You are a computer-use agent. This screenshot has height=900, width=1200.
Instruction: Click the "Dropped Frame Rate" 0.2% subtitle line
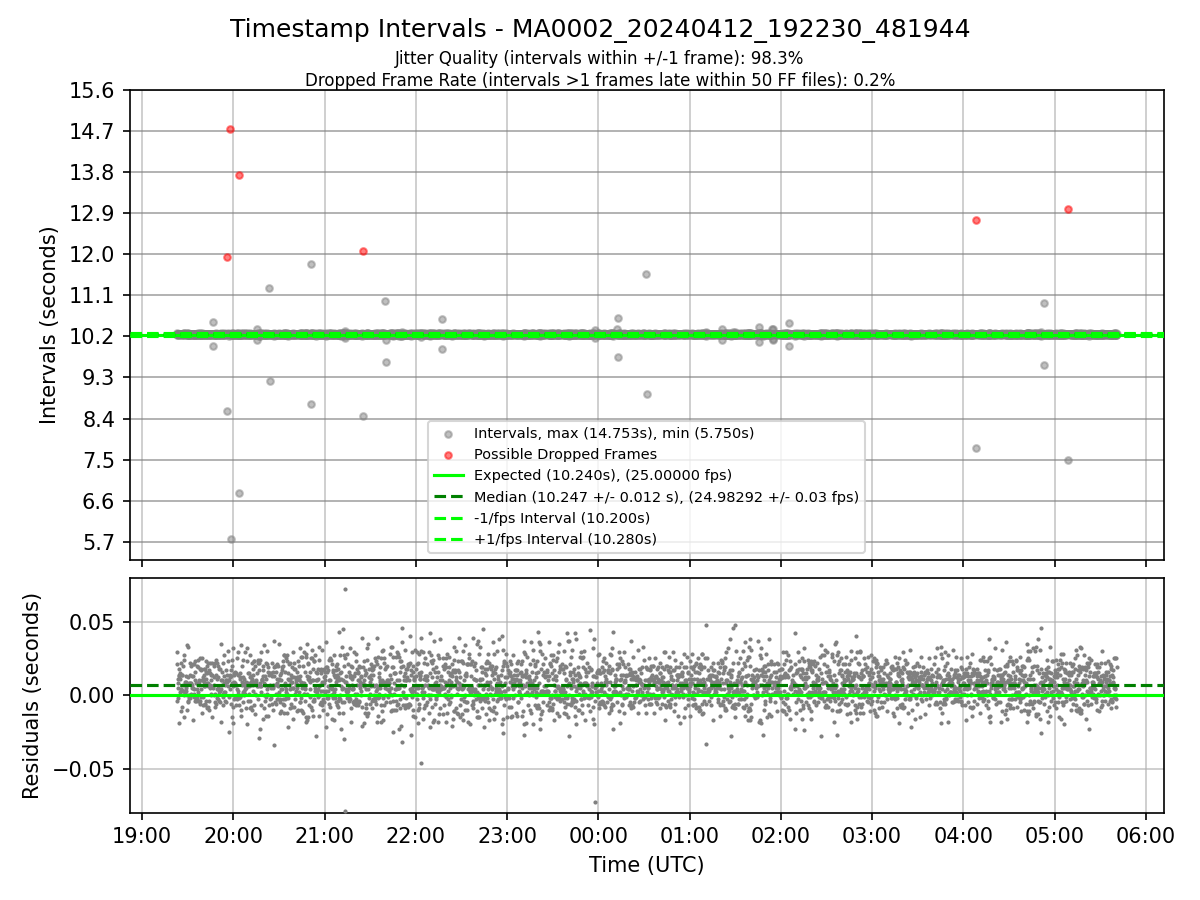pos(600,80)
